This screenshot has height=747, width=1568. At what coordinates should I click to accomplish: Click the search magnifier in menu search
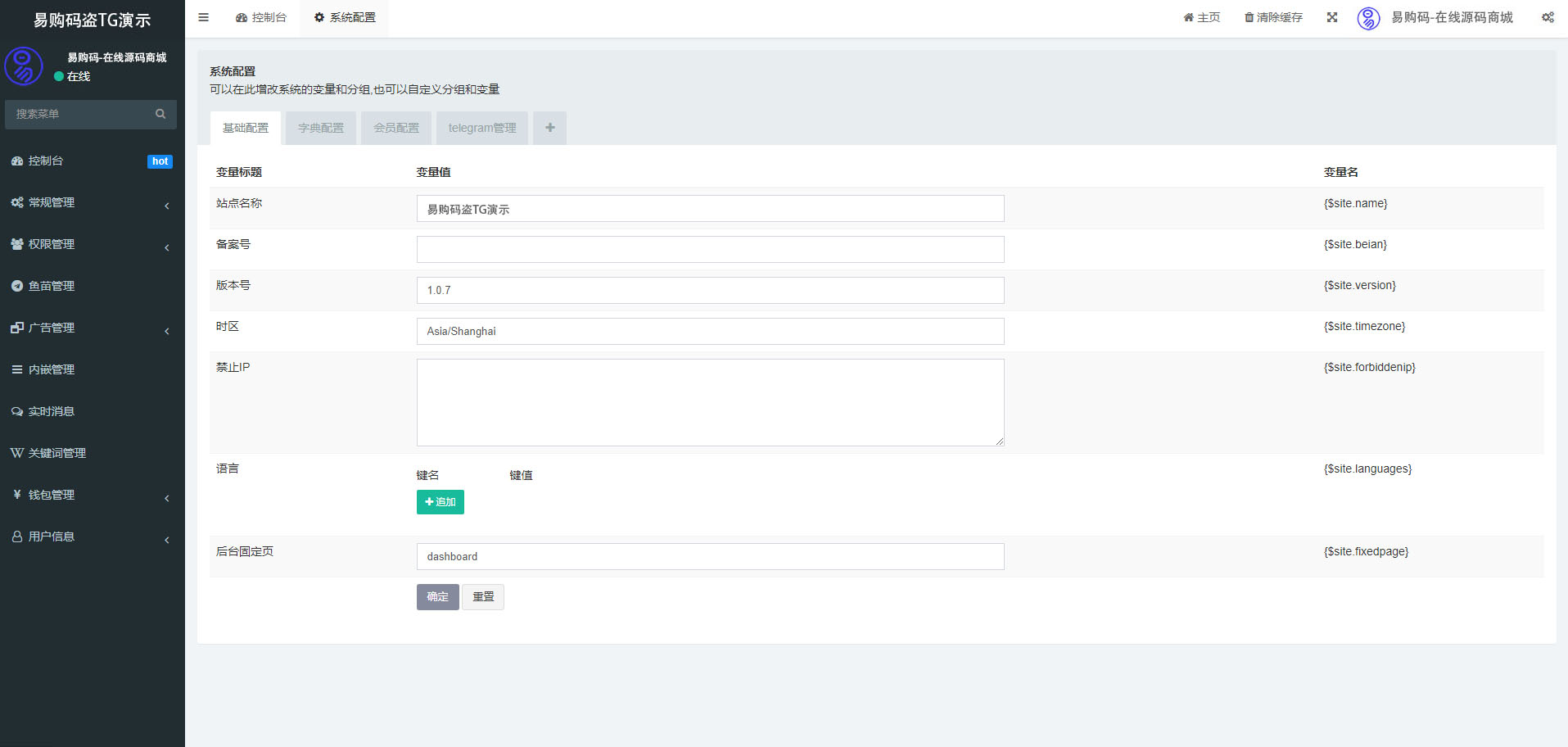[x=160, y=114]
